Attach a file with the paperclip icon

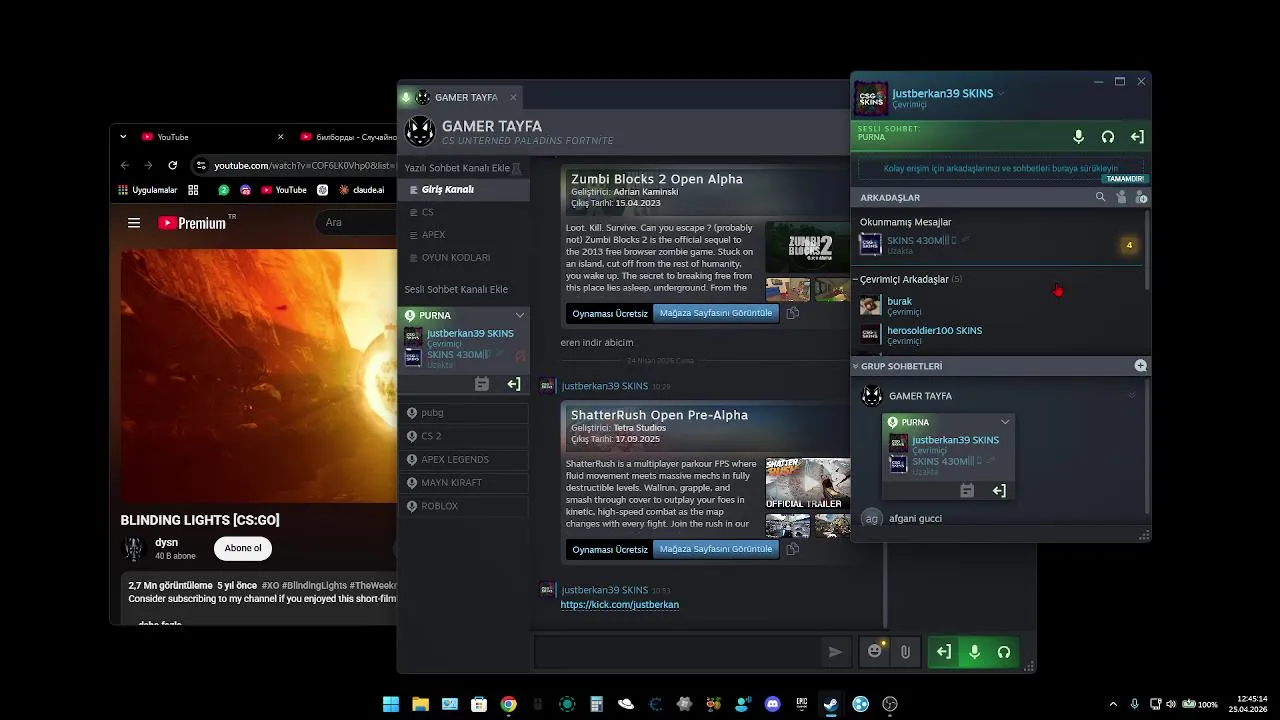pos(905,652)
